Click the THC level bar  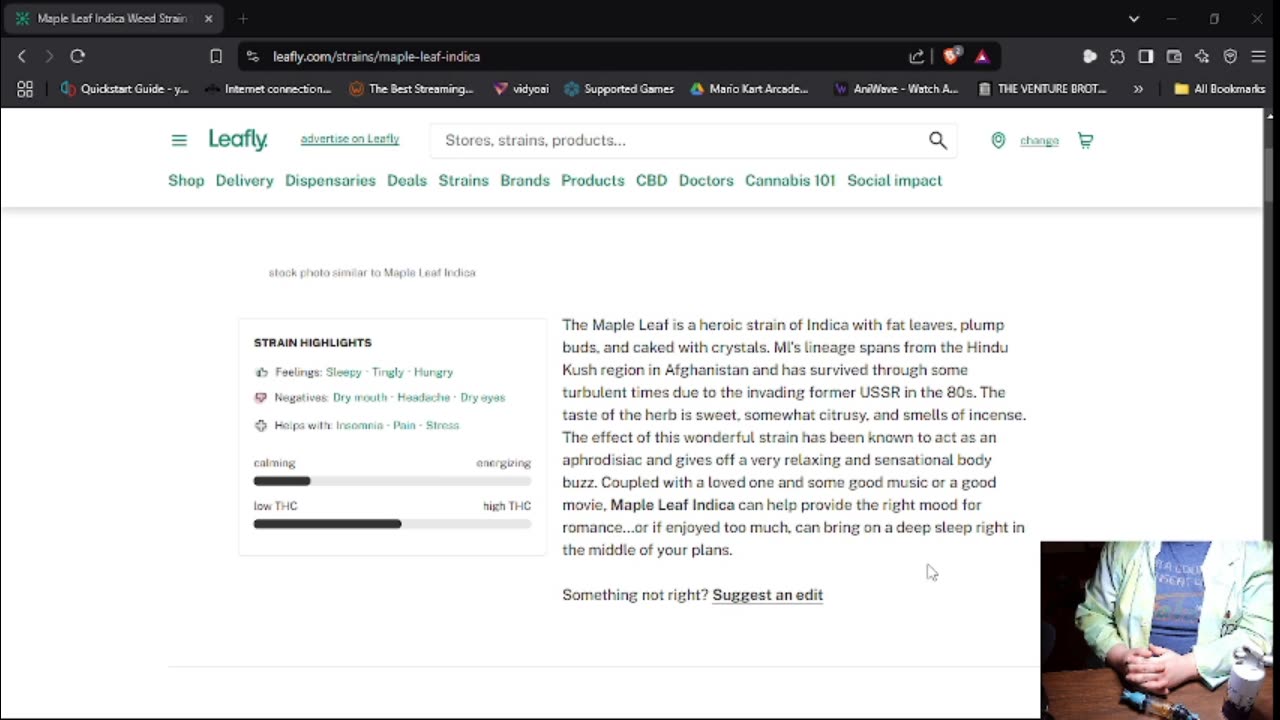pos(392,524)
